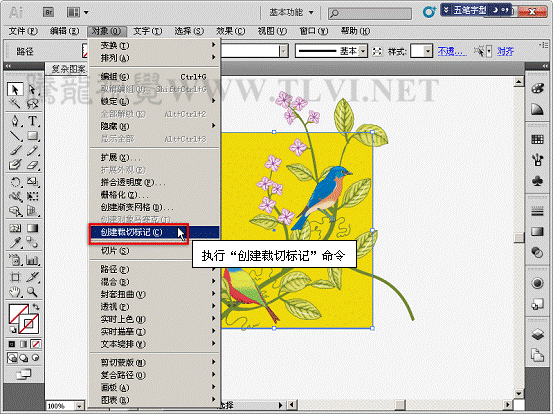Select the Paintbrush tool
Image resolution: width=553 pixels, height=414 pixels.
15,151
